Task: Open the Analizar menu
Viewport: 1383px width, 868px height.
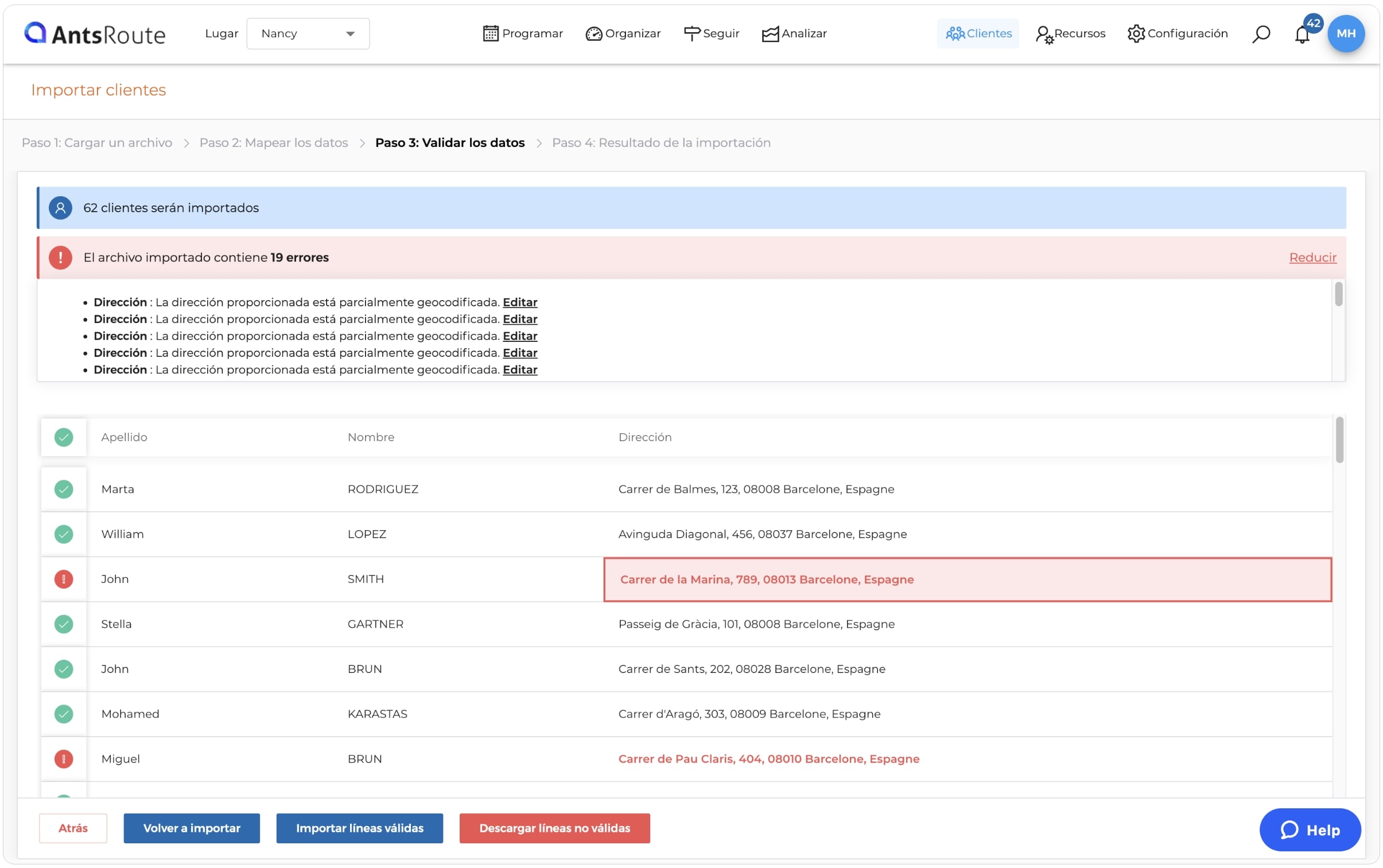Action: [x=794, y=33]
